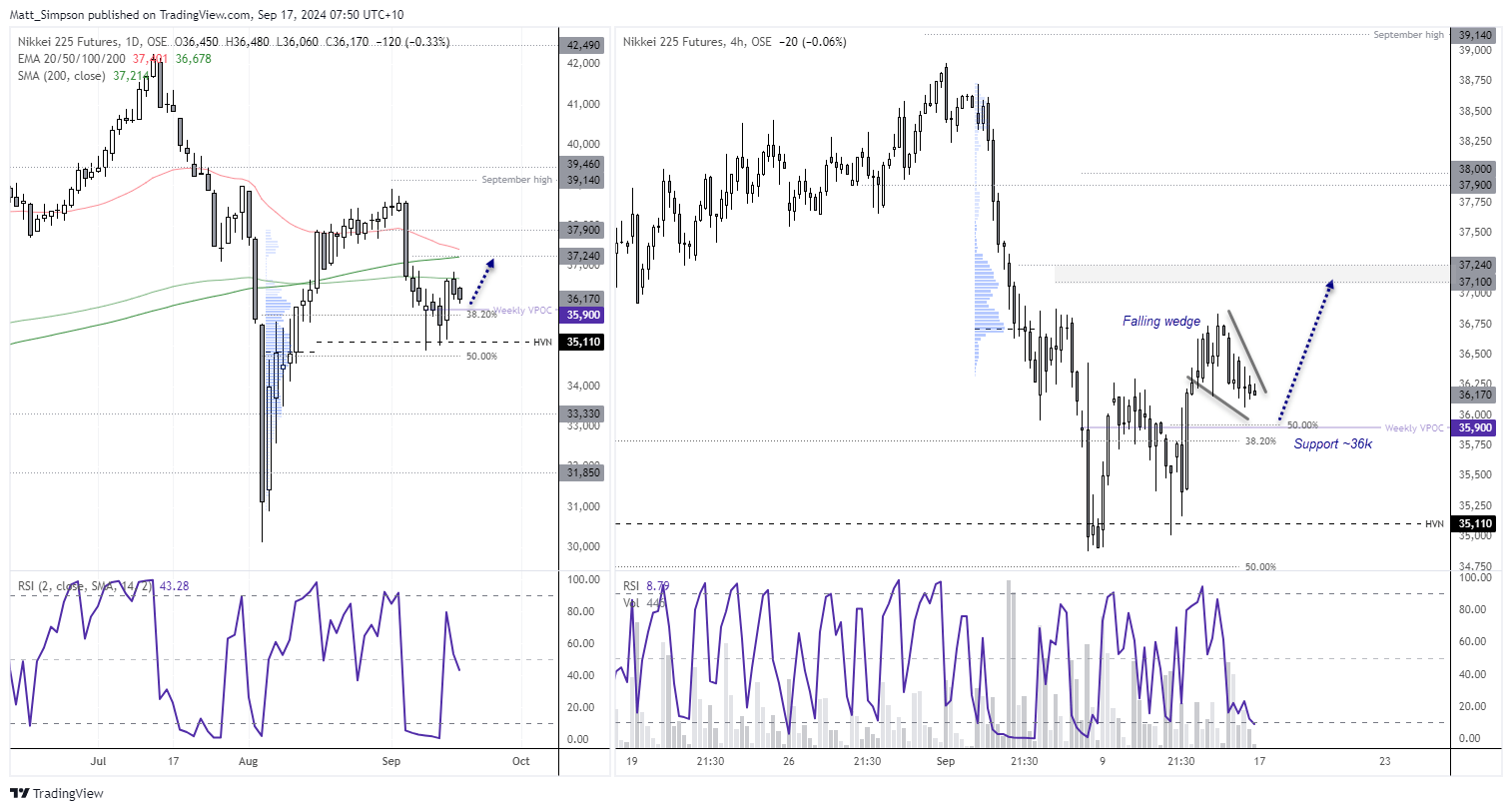Click the 31,850 price label on daily chart

[x=582, y=472]
